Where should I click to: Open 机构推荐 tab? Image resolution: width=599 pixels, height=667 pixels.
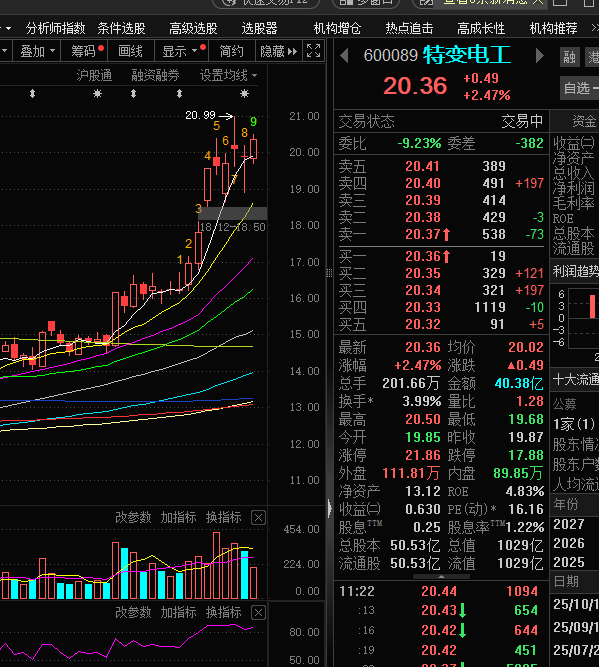click(x=553, y=28)
